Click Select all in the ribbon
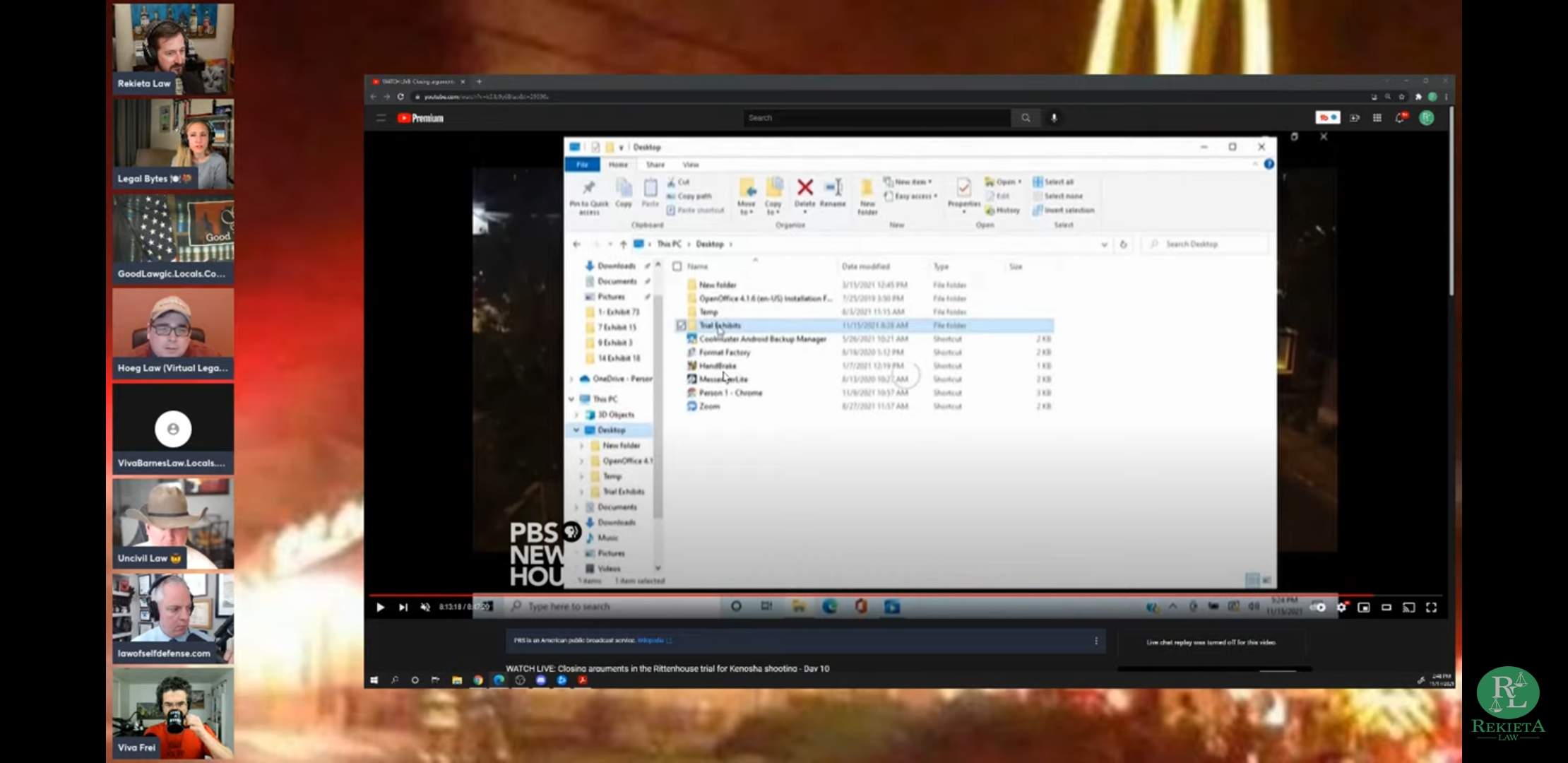Image resolution: width=1568 pixels, height=763 pixels. pyautogui.click(x=1053, y=182)
